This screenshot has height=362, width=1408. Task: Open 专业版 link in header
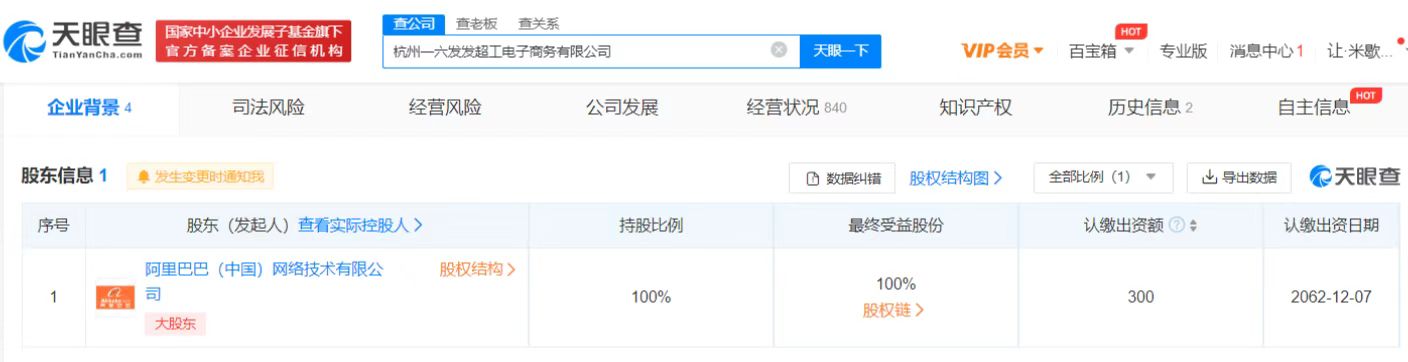coord(1183,51)
